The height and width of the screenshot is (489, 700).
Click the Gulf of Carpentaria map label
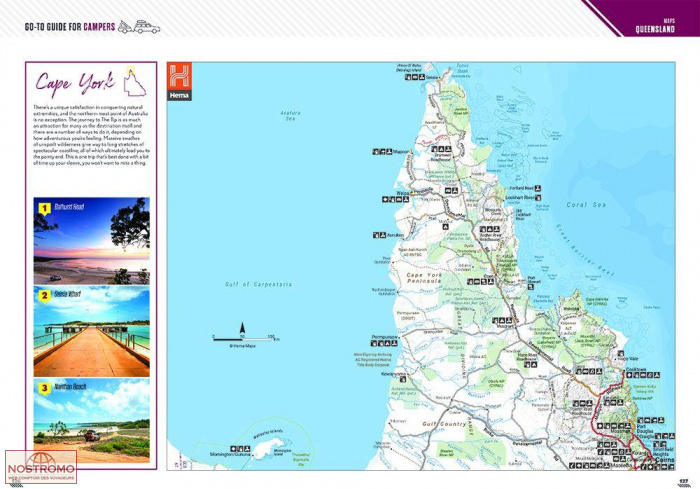pyautogui.click(x=258, y=284)
